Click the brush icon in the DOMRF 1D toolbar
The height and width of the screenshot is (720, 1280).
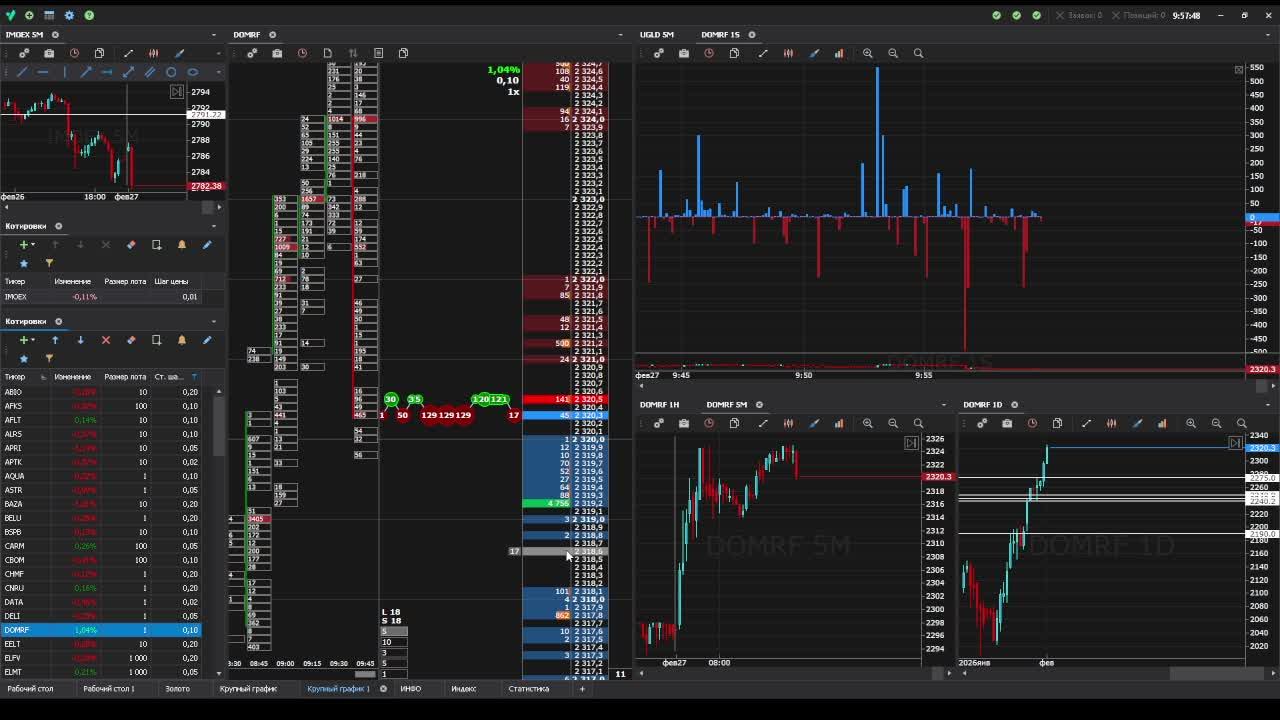coord(1137,423)
